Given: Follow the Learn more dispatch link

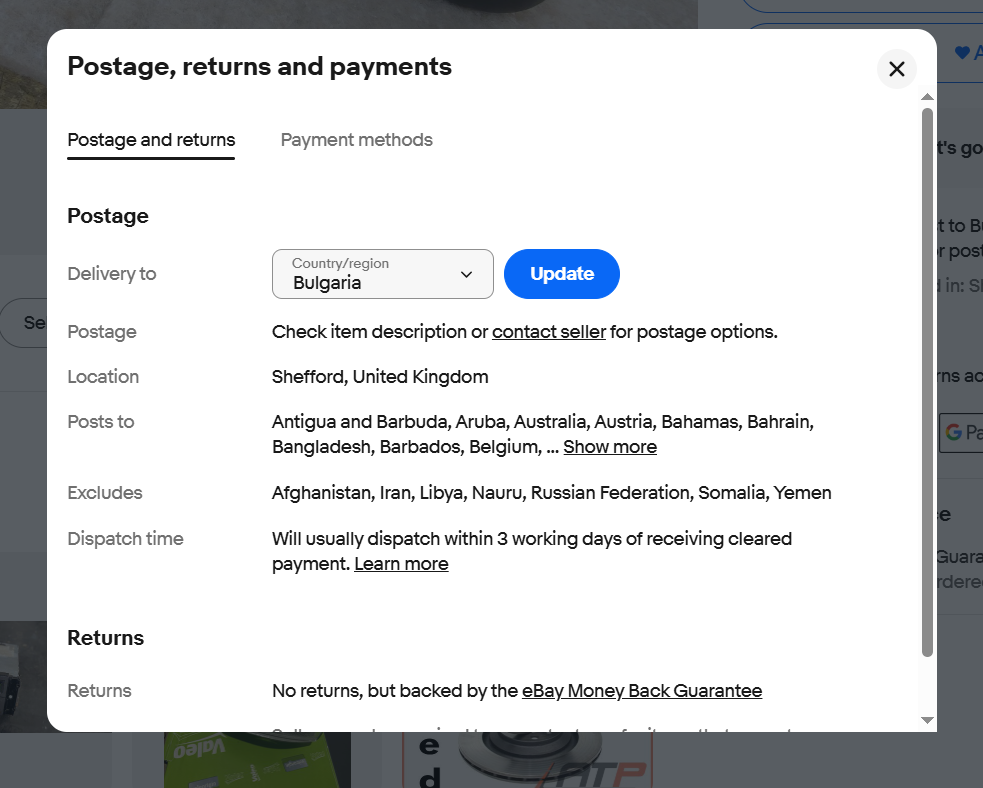Looking at the screenshot, I should (401, 564).
